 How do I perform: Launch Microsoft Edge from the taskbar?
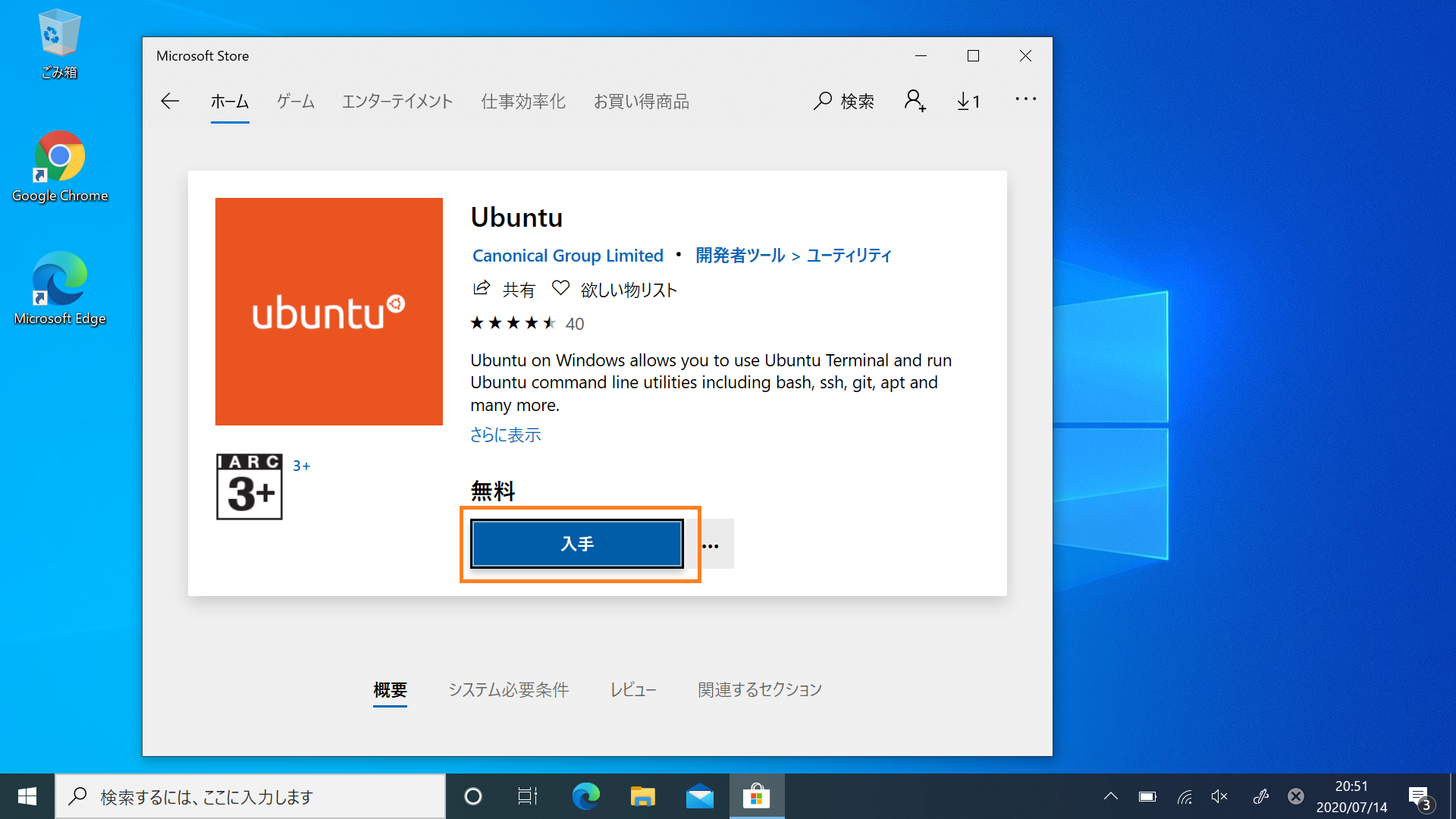pyautogui.click(x=585, y=796)
